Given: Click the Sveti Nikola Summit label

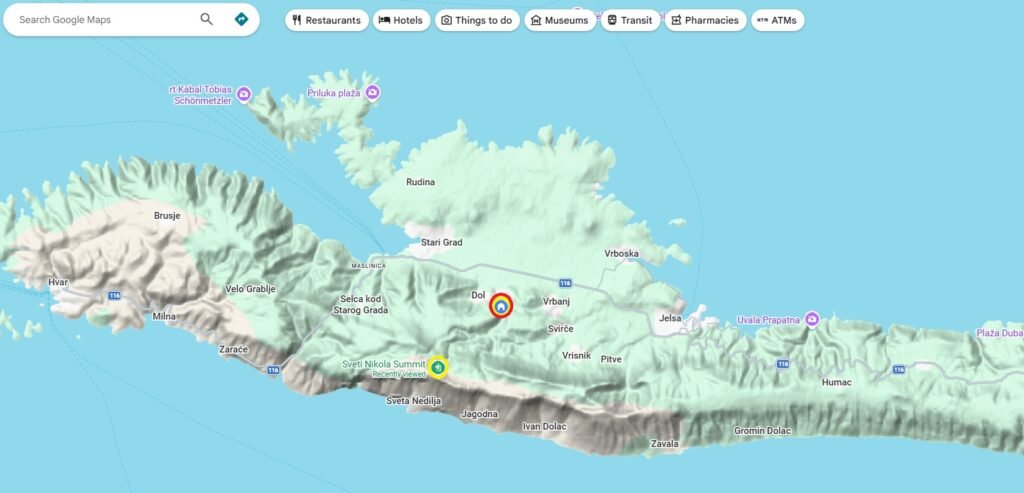Looking at the screenshot, I should click(x=384, y=364).
